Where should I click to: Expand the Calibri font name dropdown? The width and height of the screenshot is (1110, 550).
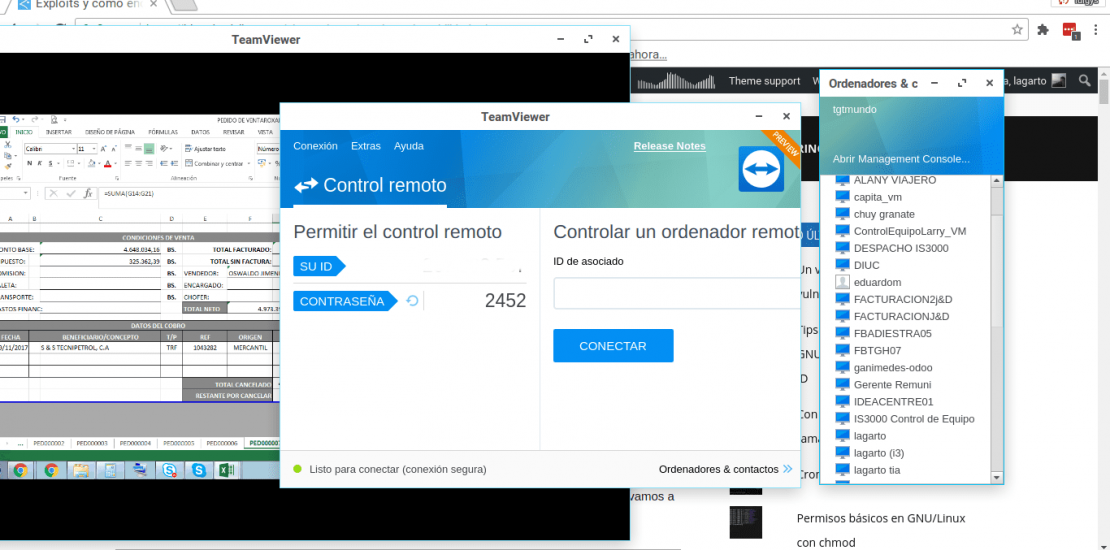[x=72, y=149]
